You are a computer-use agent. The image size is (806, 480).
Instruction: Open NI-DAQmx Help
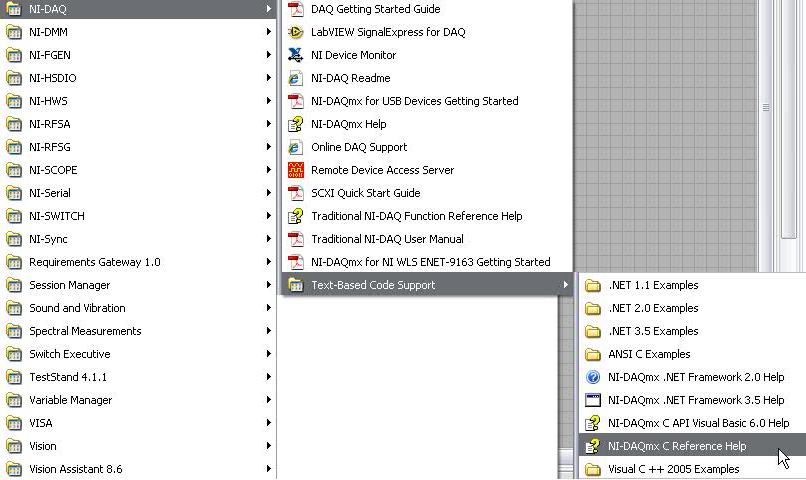(x=427, y=124)
